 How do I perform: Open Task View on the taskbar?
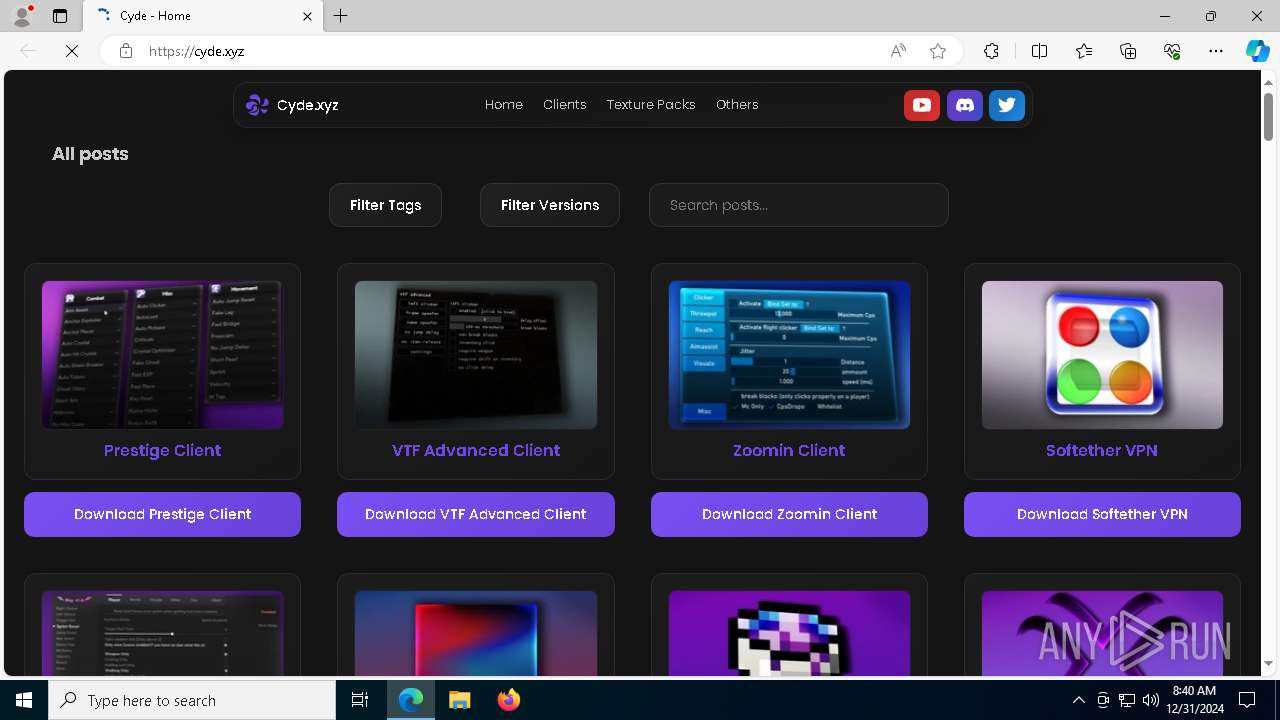coord(360,700)
